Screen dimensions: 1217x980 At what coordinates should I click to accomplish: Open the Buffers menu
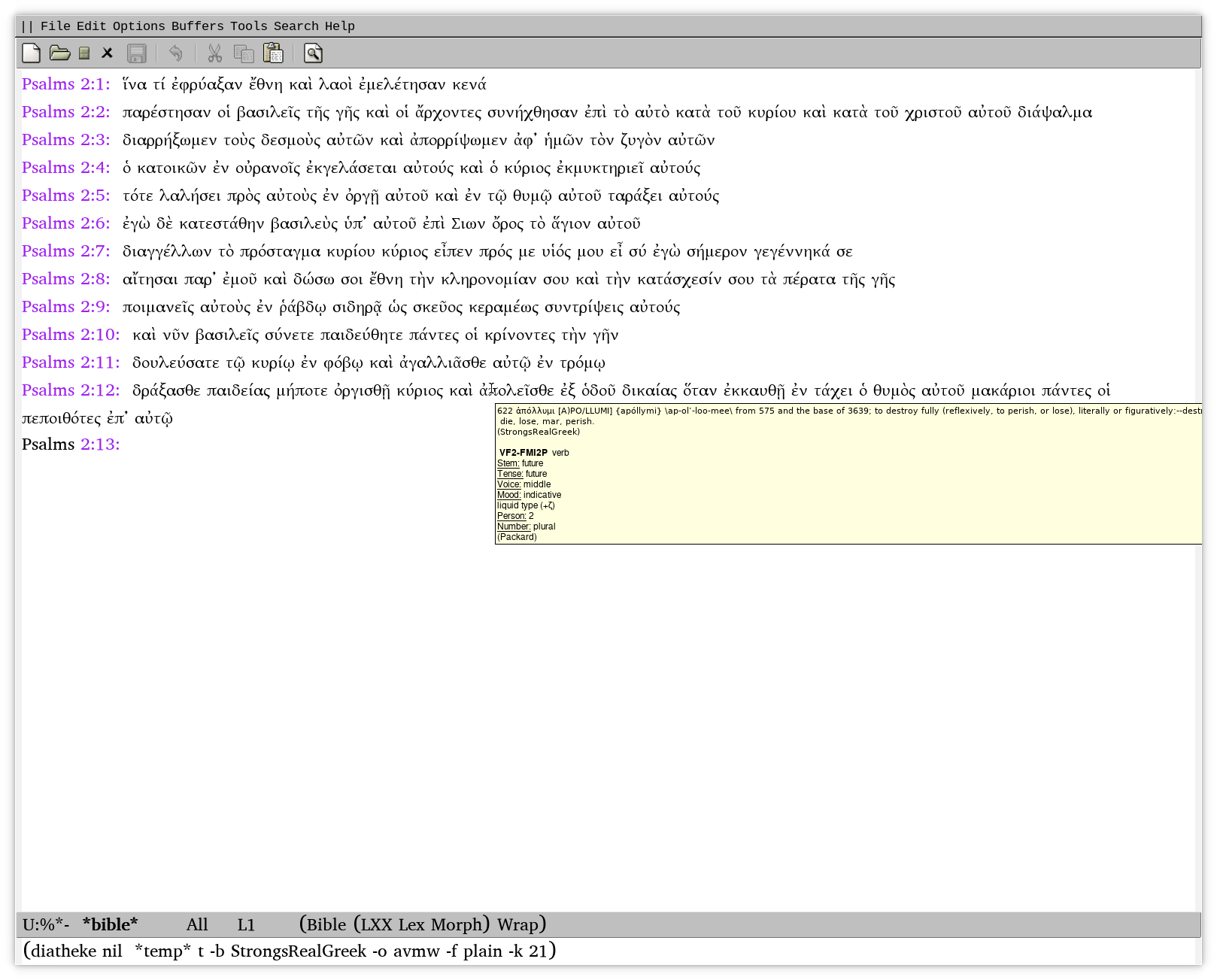pos(197,26)
